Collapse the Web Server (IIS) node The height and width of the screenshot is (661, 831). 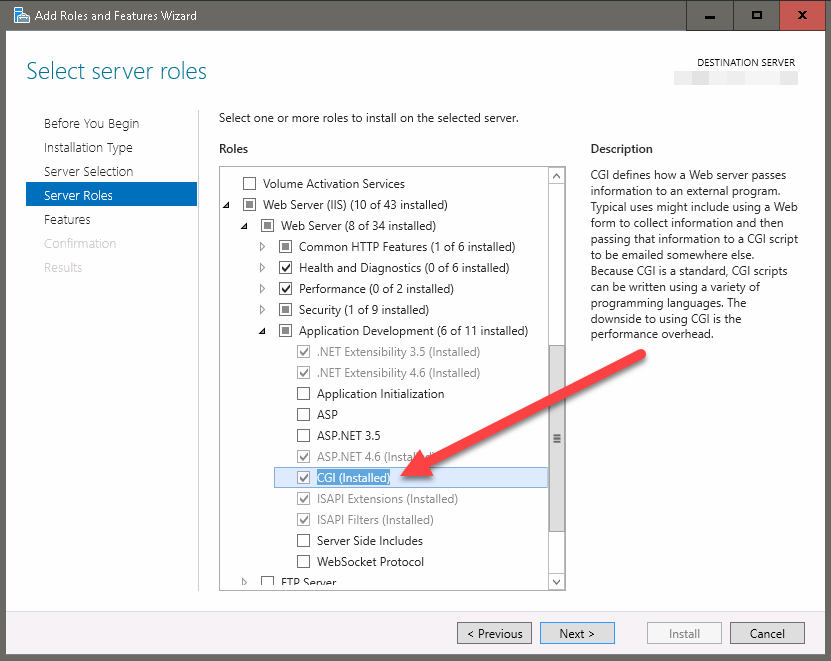(227, 205)
